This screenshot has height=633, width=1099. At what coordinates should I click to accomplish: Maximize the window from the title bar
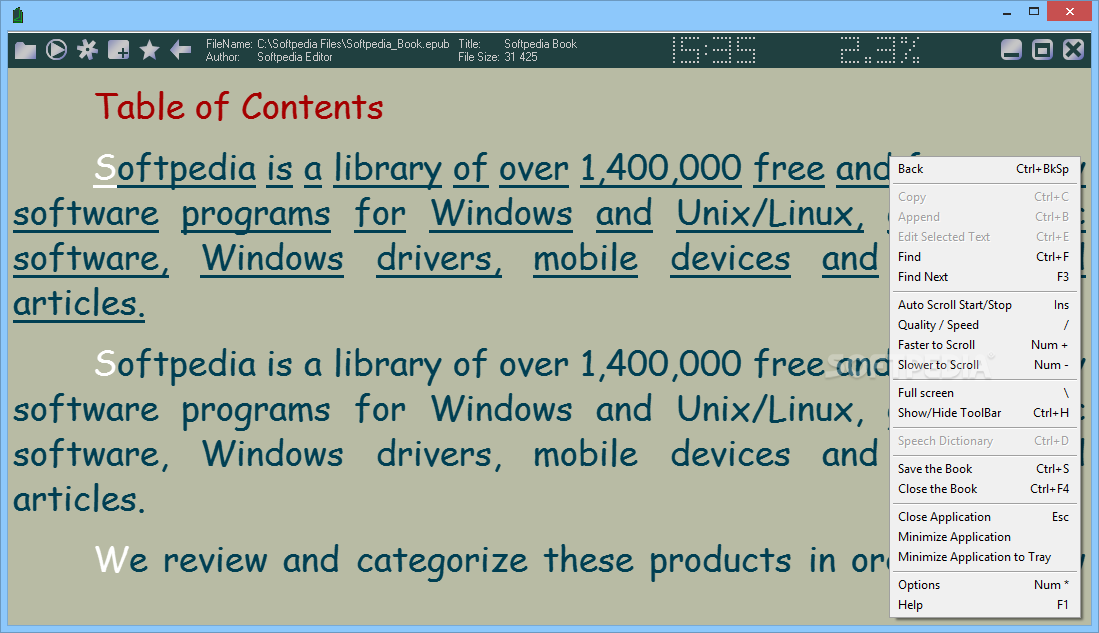(1034, 12)
